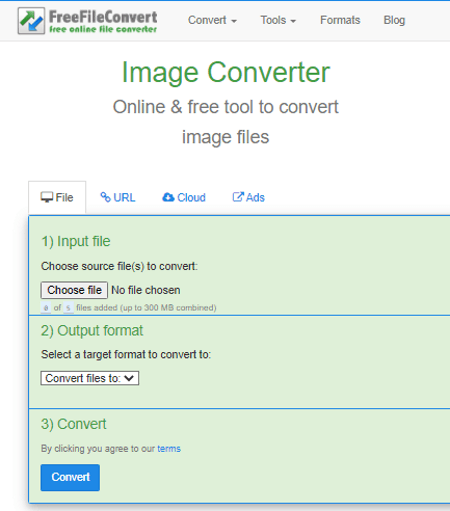Viewport: 450px width, 511px height.
Task: Click the 'No file chosen' text
Action: point(146,290)
